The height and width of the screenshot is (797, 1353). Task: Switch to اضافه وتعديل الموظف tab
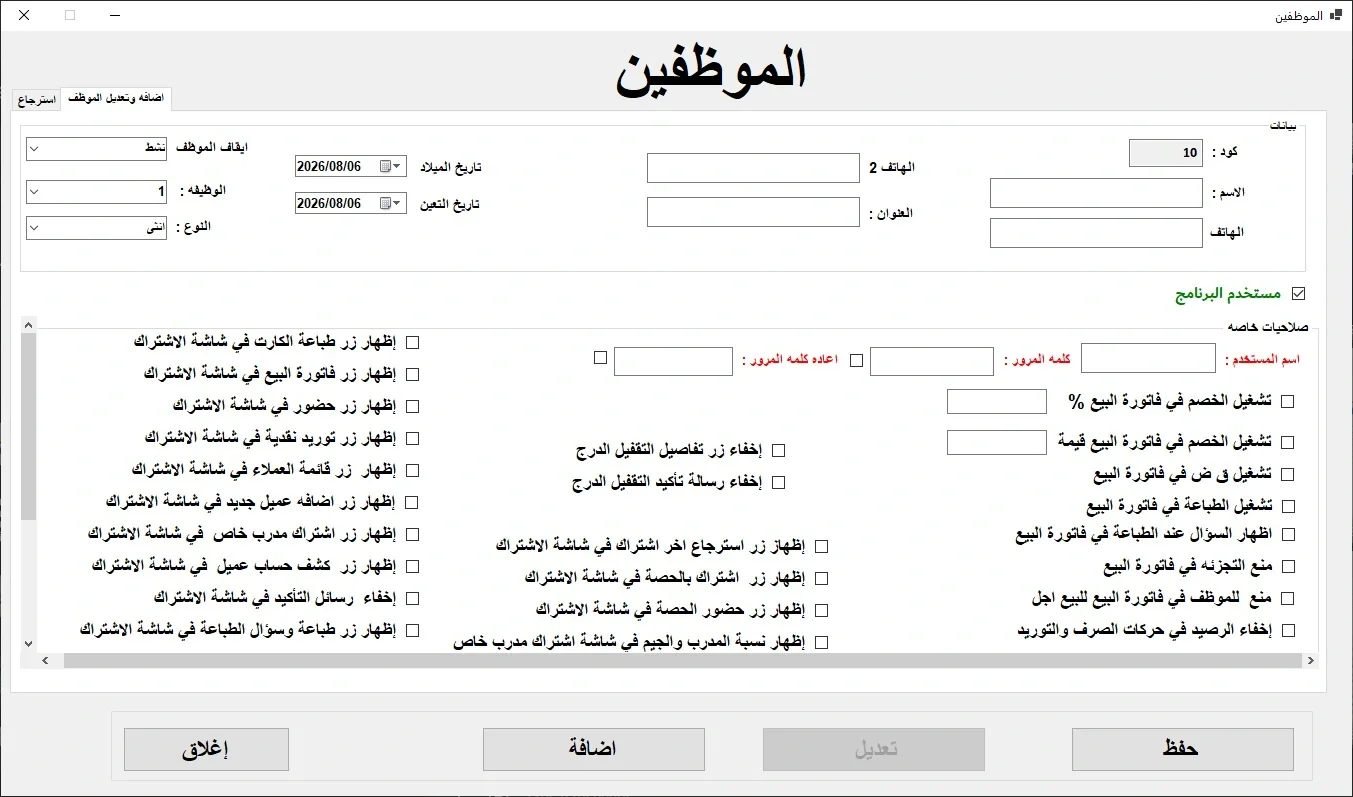pyautogui.click(x=116, y=98)
